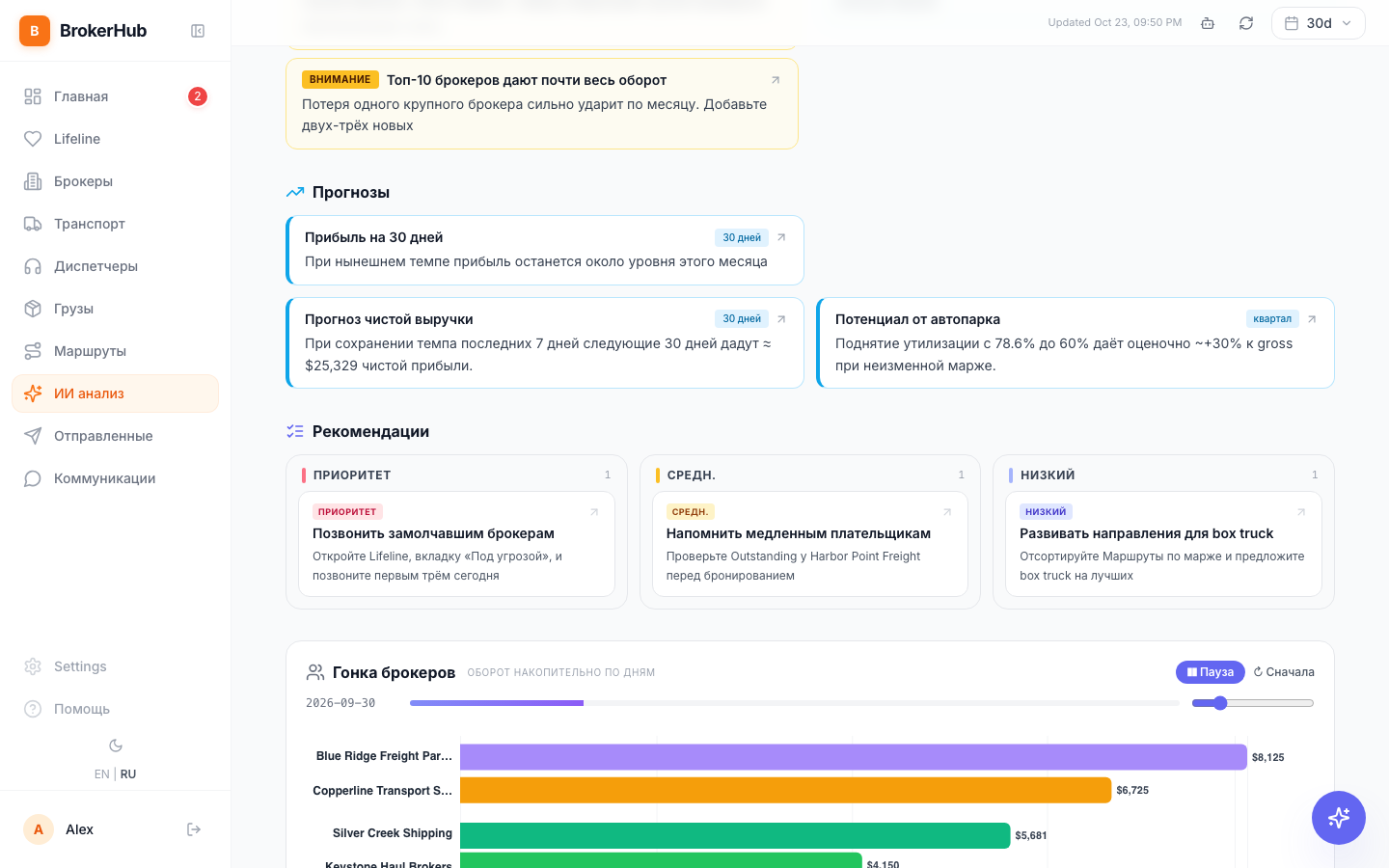Collapse the sidebar panel icon

click(198, 31)
